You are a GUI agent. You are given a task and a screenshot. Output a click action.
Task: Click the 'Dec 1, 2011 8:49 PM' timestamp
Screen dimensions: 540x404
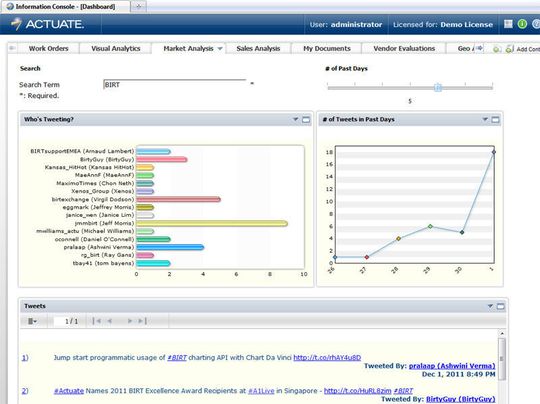click(x=458, y=374)
